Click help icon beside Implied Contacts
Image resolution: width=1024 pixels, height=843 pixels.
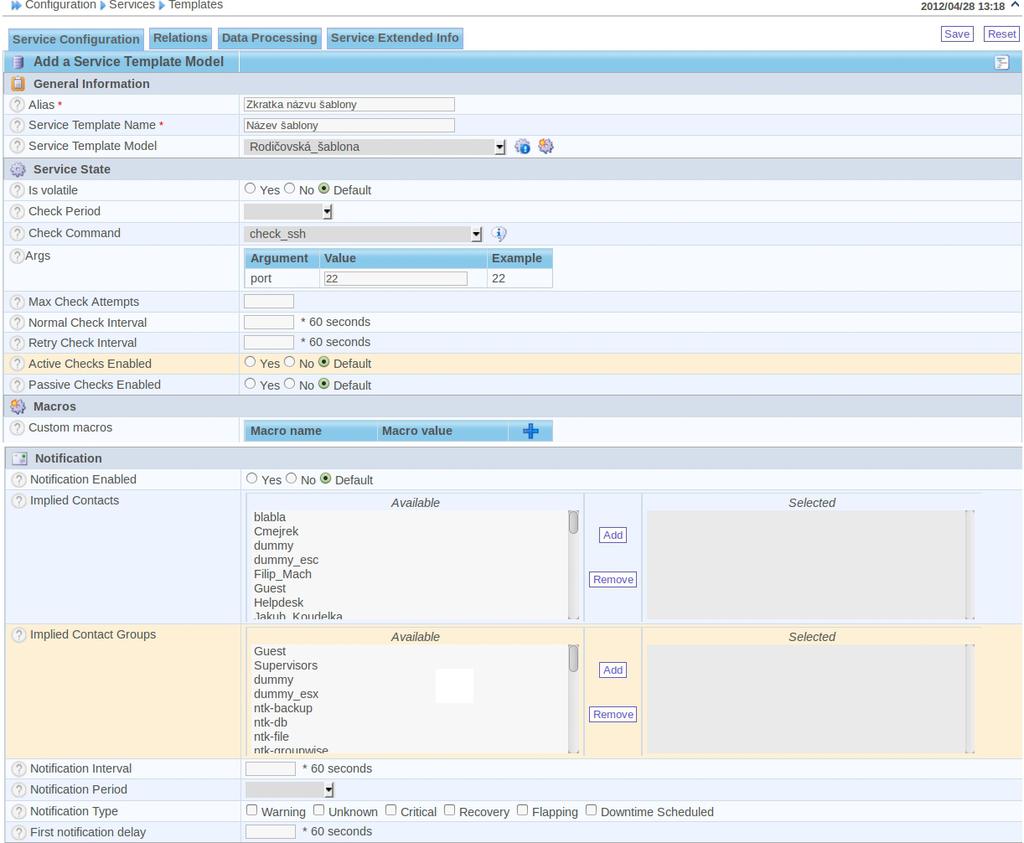click(x=19, y=501)
